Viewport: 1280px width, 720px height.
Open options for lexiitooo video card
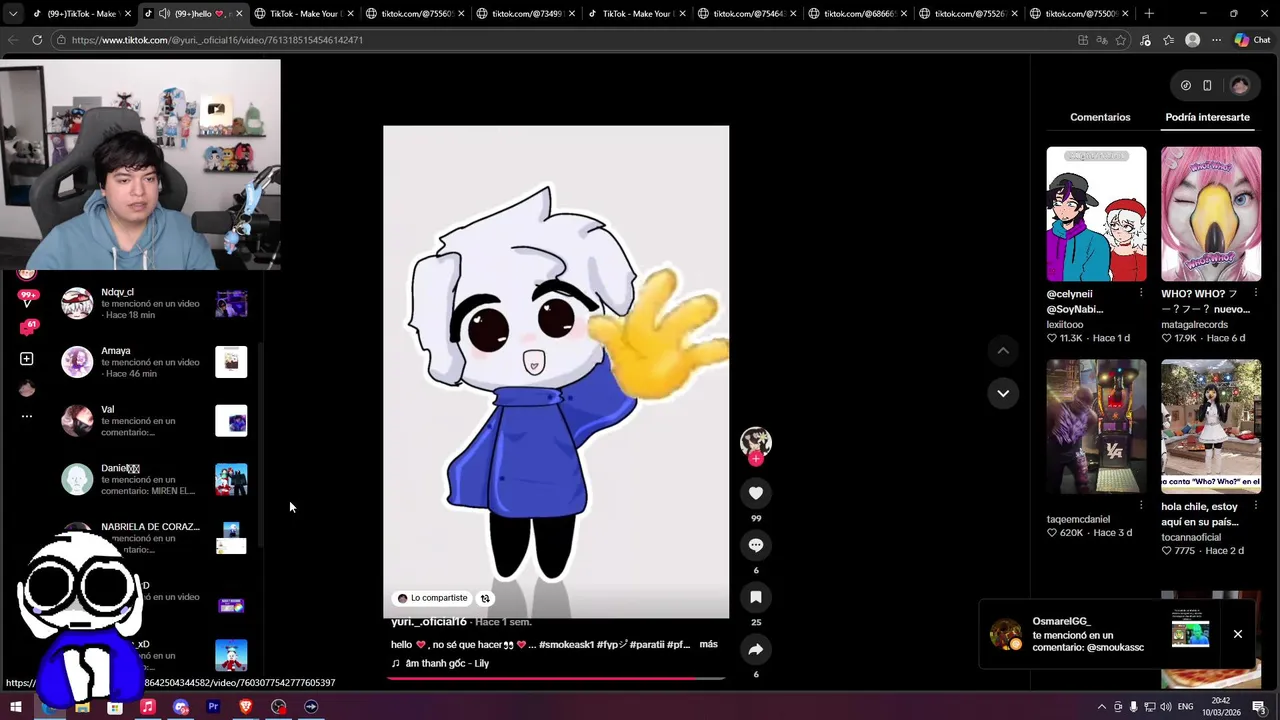pyautogui.click(x=1141, y=293)
